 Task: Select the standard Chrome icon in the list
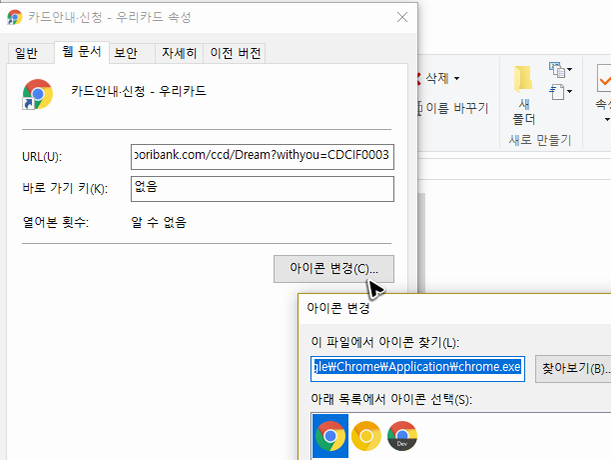(x=330, y=436)
